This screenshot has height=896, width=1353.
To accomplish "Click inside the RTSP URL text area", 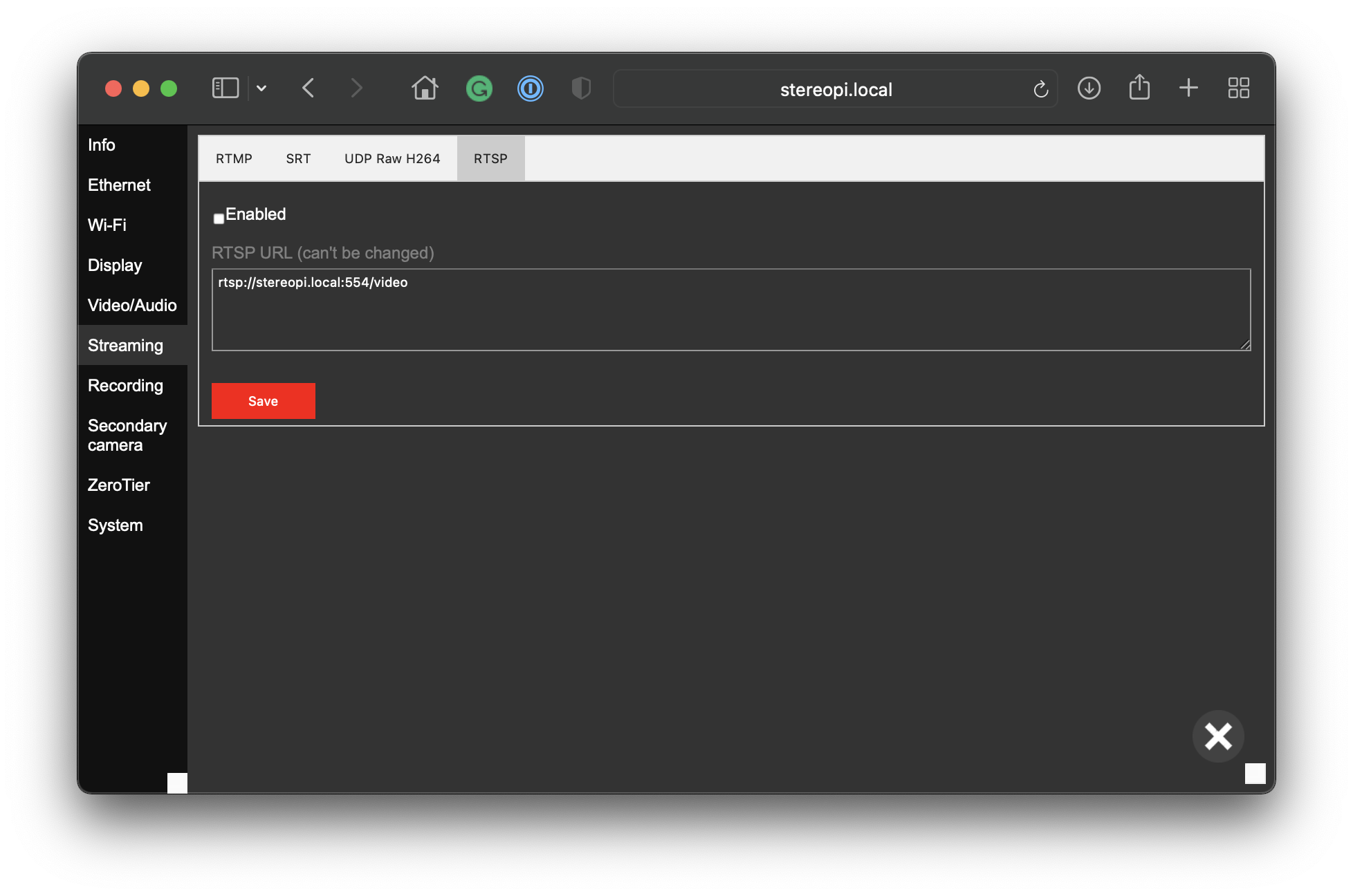I will 730,310.
